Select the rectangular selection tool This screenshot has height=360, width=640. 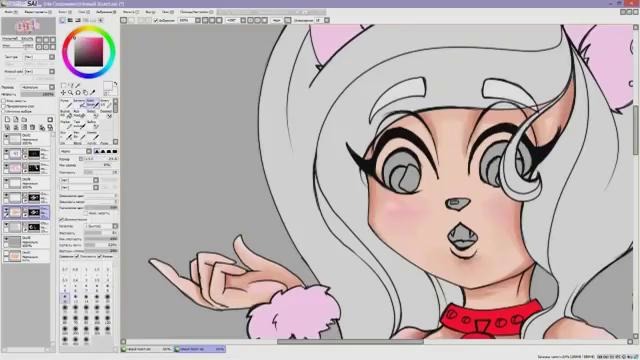tap(63, 85)
